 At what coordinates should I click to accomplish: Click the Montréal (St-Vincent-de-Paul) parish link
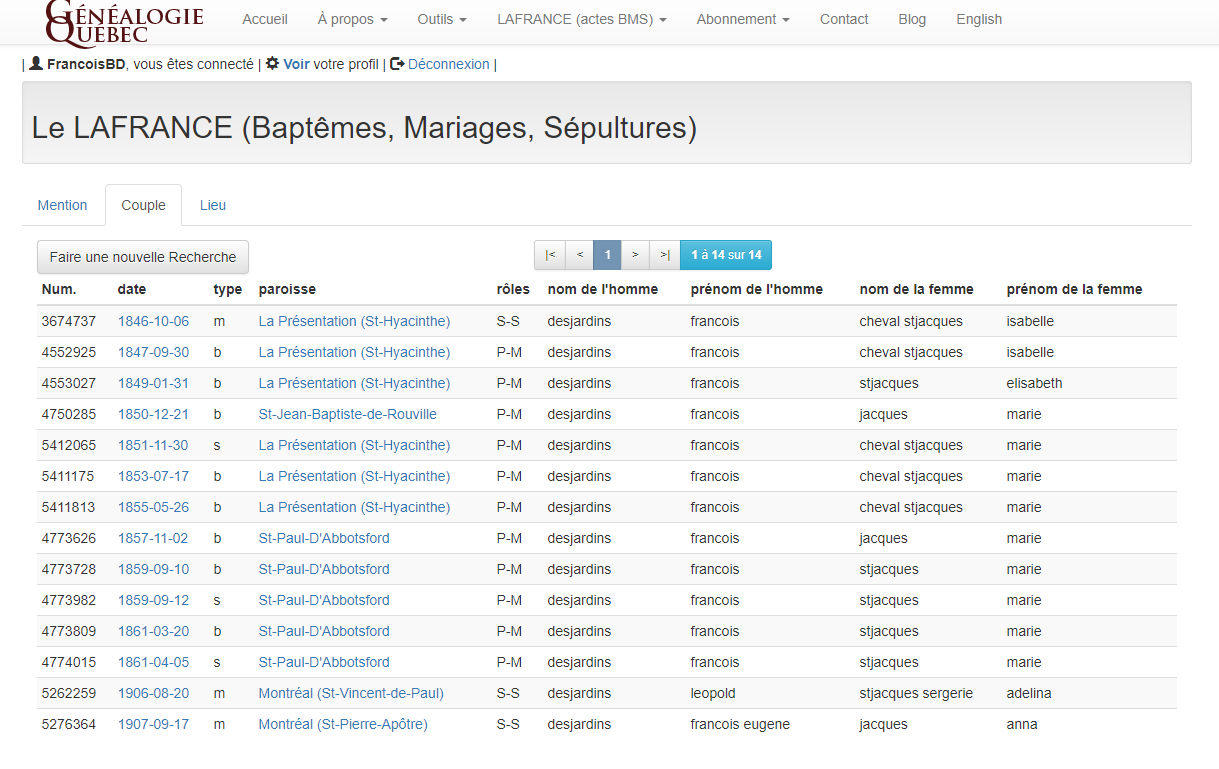click(x=351, y=693)
